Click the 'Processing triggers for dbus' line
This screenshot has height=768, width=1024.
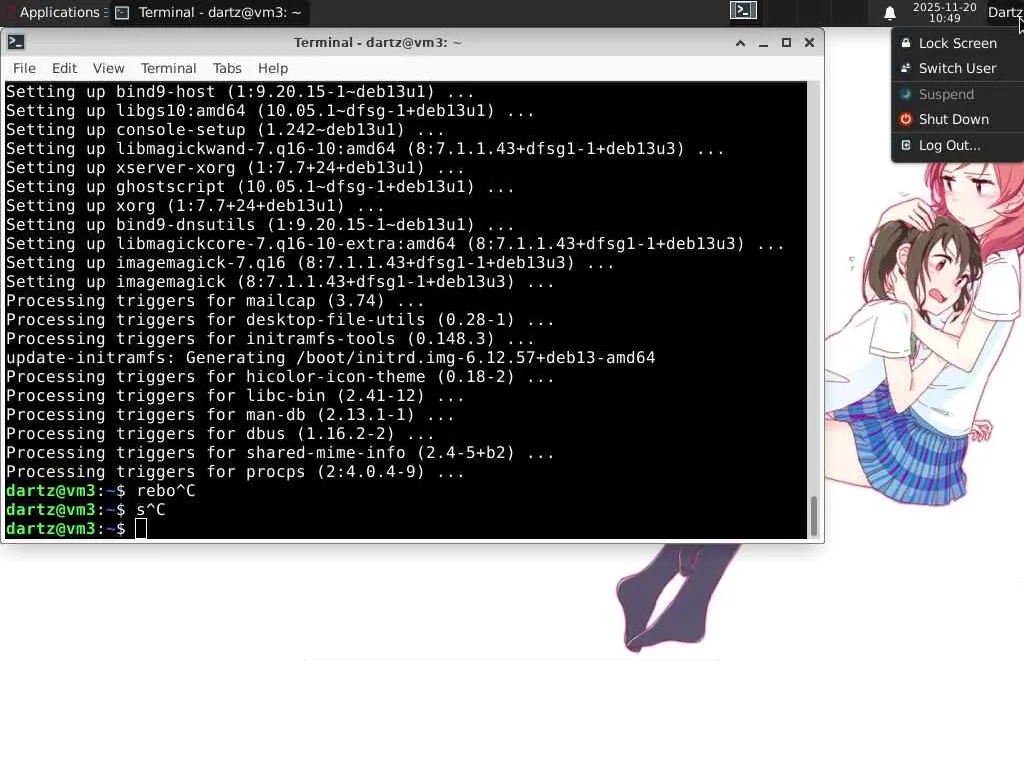point(220,434)
